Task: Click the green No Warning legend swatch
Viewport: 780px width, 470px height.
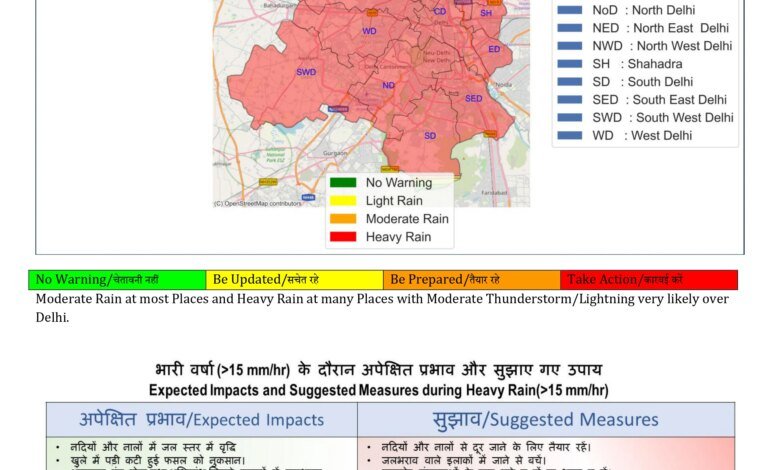Action: pyautogui.click(x=343, y=183)
